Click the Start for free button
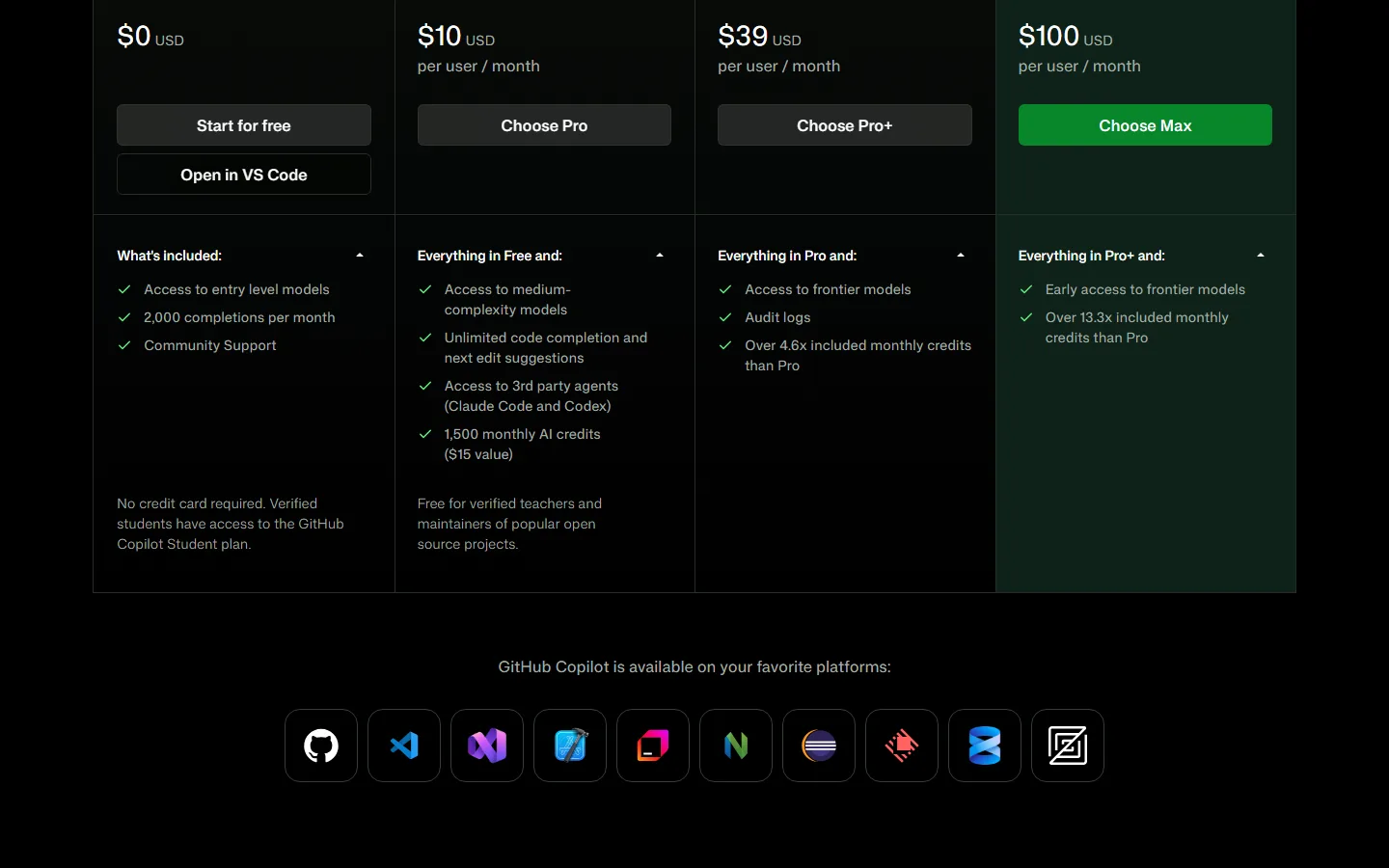Viewport: 1389px width, 868px height. click(x=244, y=125)
